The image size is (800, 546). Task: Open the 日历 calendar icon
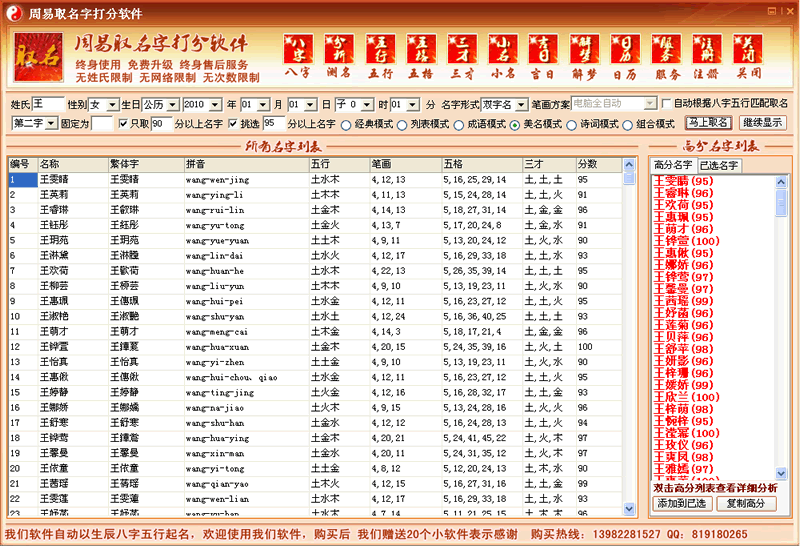pyautogui.click(x=625, y=56)
